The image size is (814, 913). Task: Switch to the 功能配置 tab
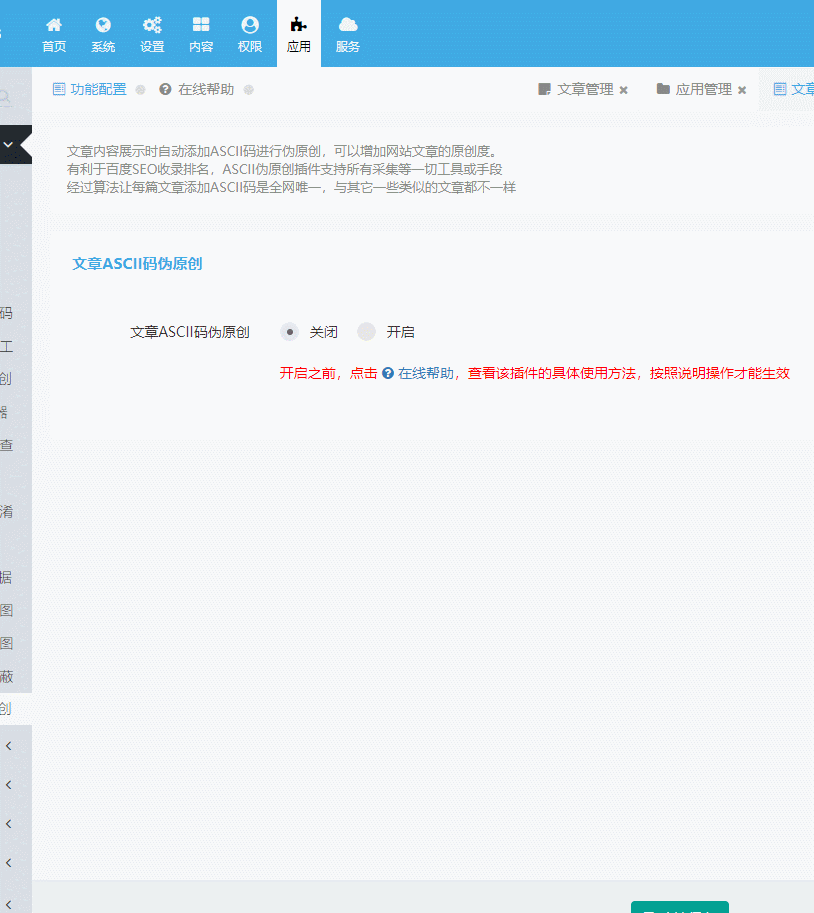90,89
